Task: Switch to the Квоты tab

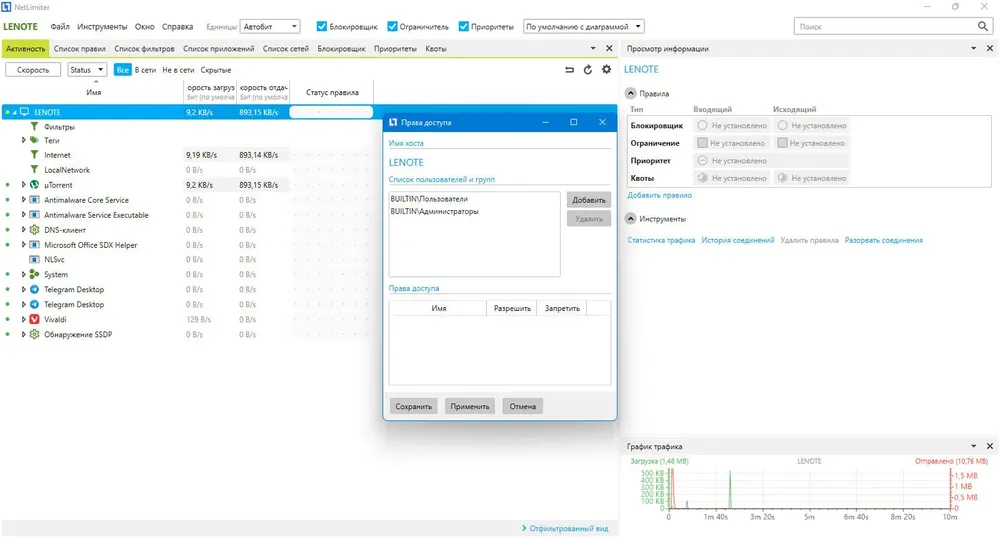Action: point(436,48)
